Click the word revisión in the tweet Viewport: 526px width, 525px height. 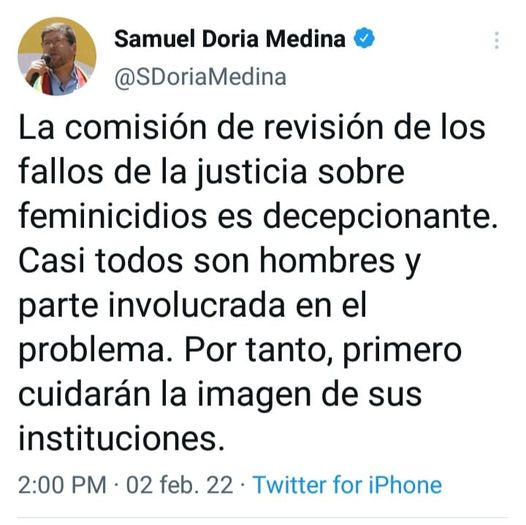(x=323, y=127)
